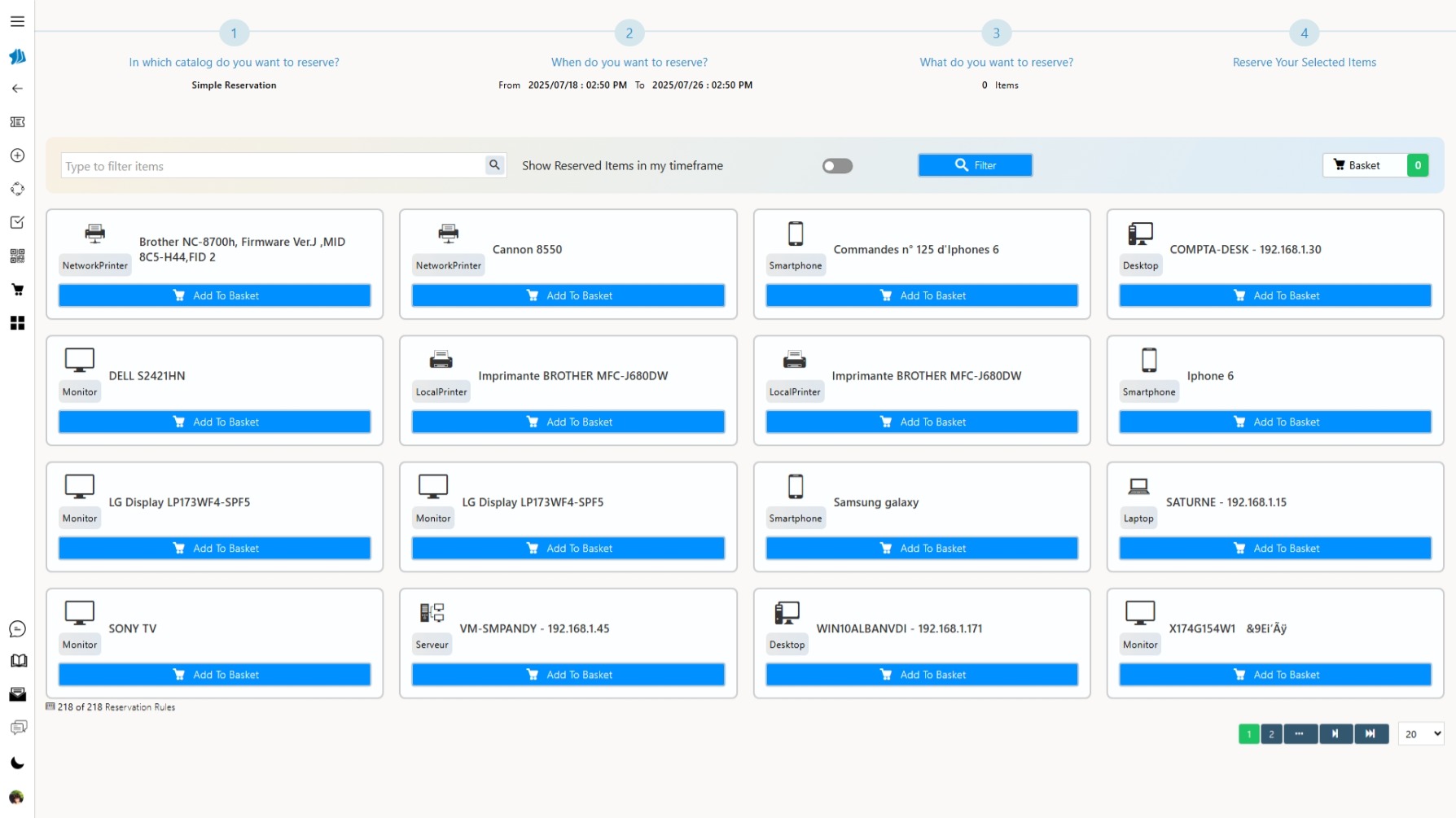Add Samsung galaxy to basket

pos(921,548)
